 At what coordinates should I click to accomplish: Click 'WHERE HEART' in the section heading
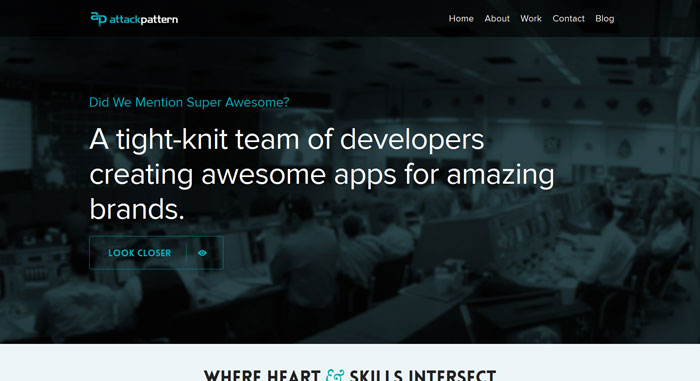coord(262,375)
